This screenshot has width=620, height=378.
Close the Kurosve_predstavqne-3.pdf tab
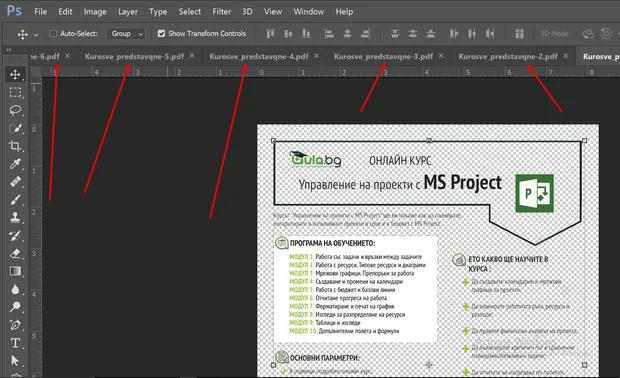coord(441,56)
